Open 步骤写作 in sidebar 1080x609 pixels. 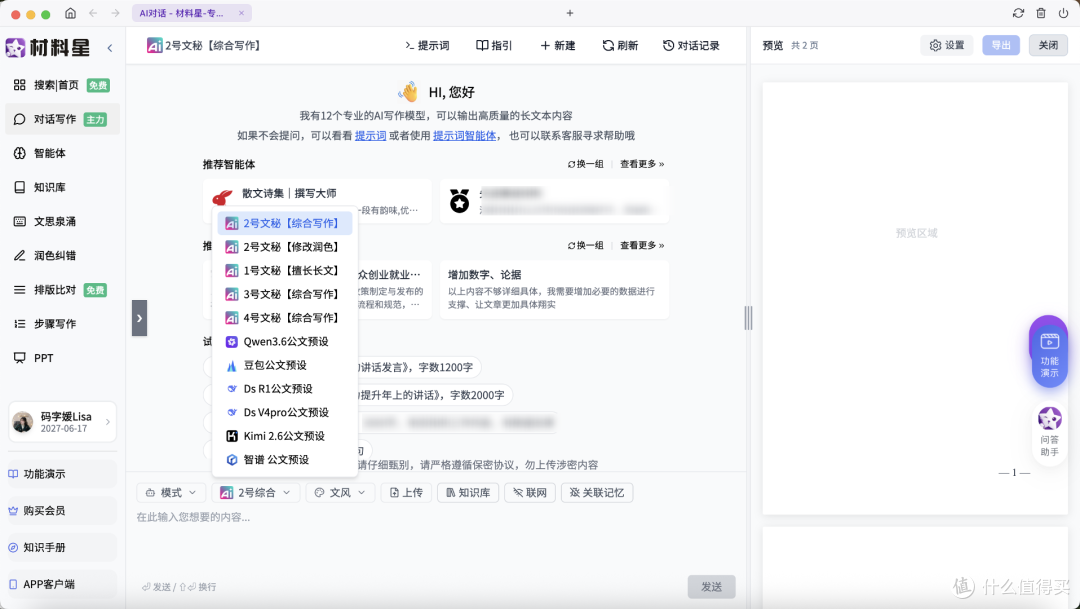point(62,324)
